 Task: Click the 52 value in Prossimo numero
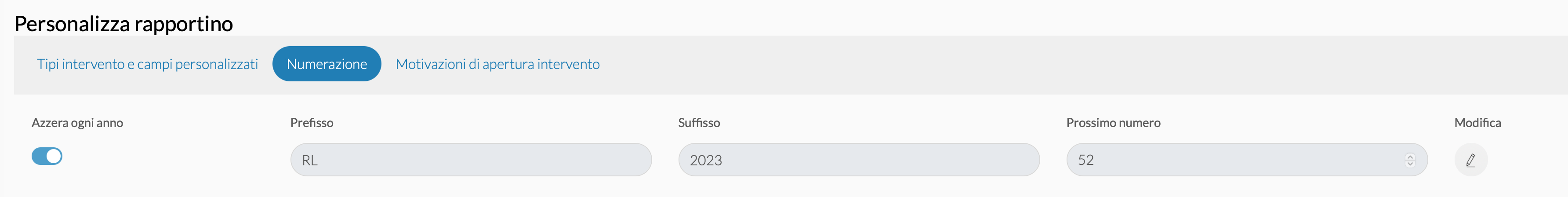(x=1086, y=160)
